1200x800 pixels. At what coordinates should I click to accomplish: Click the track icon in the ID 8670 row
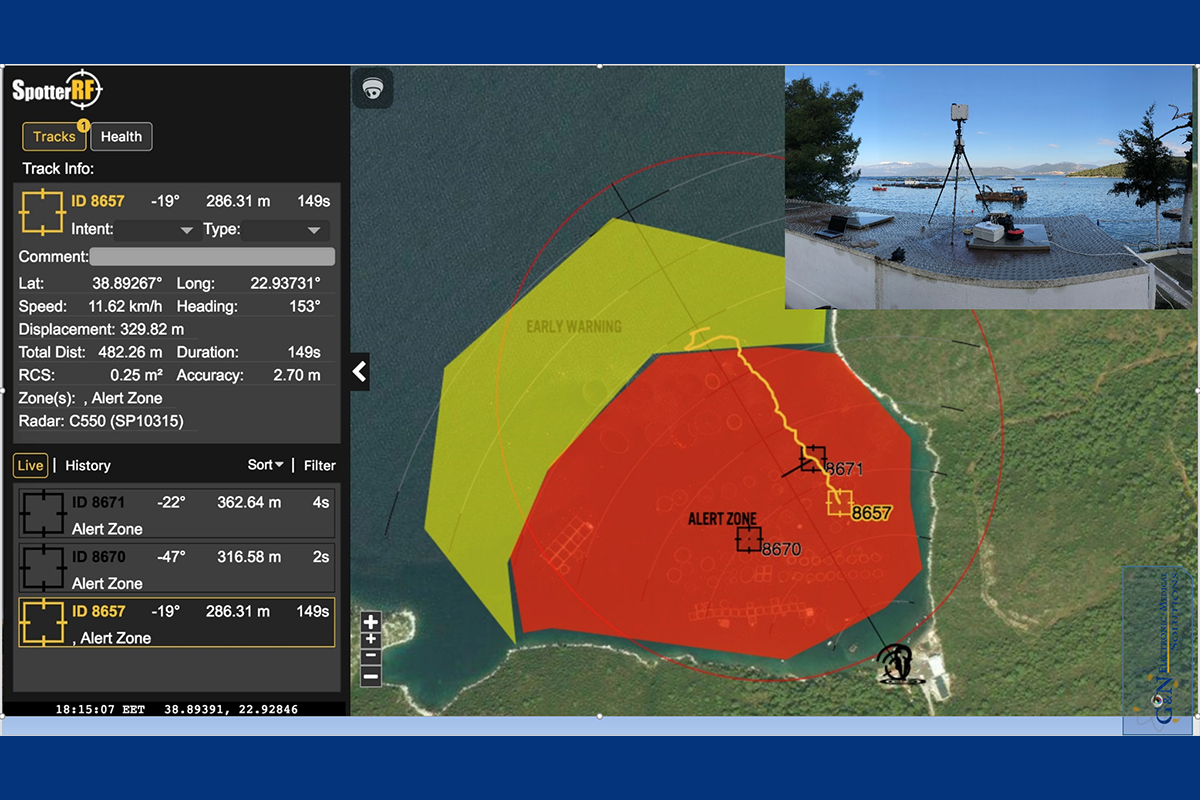tap(41, 566)
